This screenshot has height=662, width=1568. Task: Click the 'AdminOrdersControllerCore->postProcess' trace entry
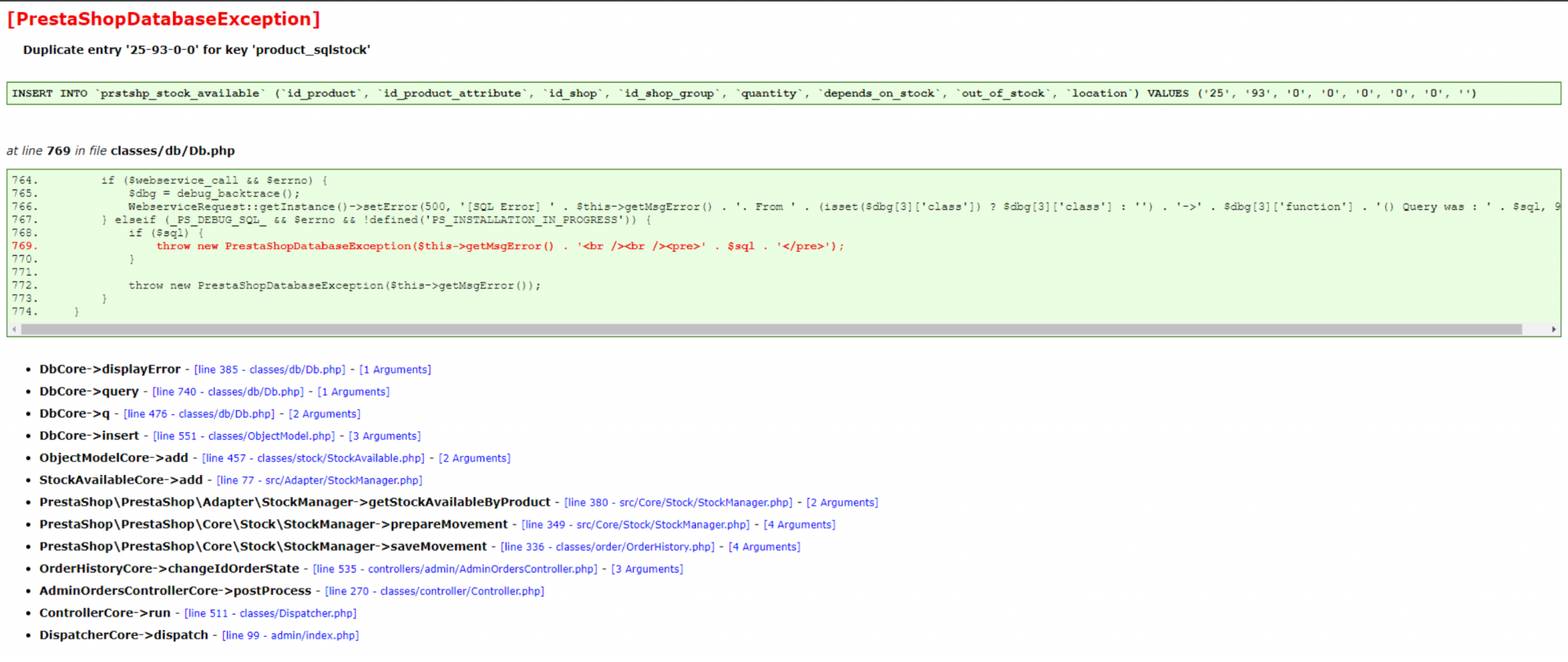click(x=176, y=590)
